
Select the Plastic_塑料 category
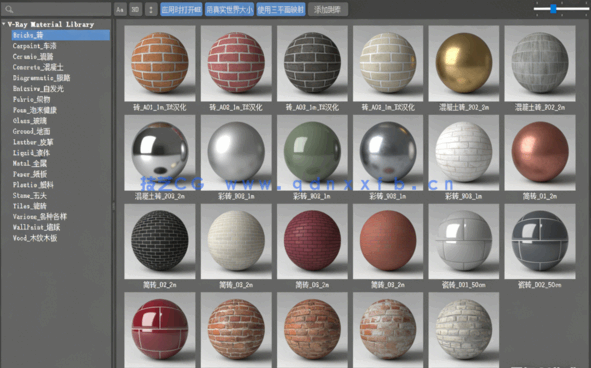point(33,185)
